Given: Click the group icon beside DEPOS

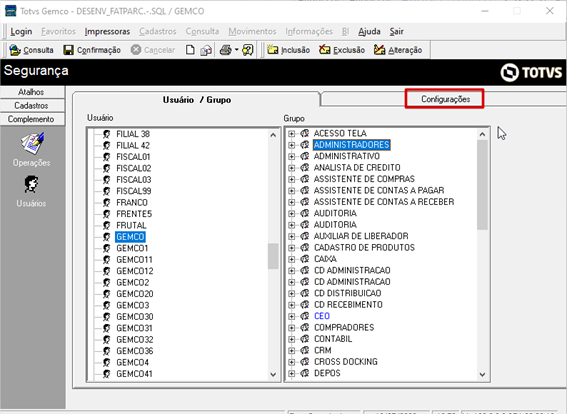Looking at the screenshot, I should pos(305,373).
